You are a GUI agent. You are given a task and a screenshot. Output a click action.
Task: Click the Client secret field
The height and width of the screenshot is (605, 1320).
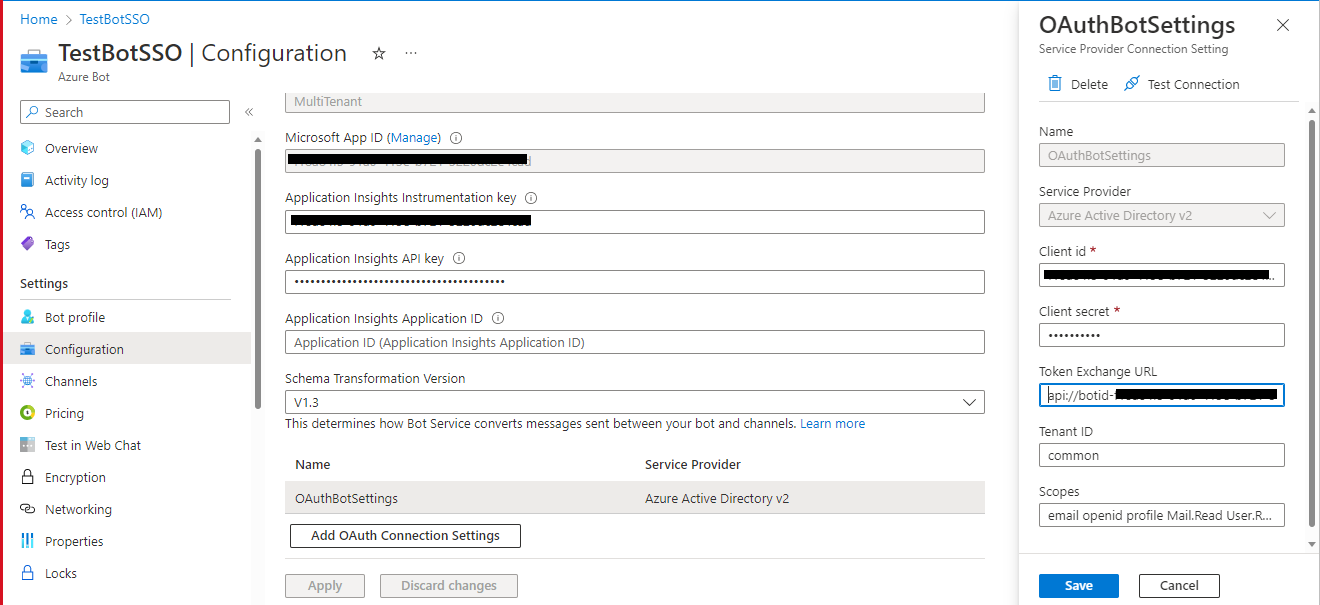pos(1162,335)
